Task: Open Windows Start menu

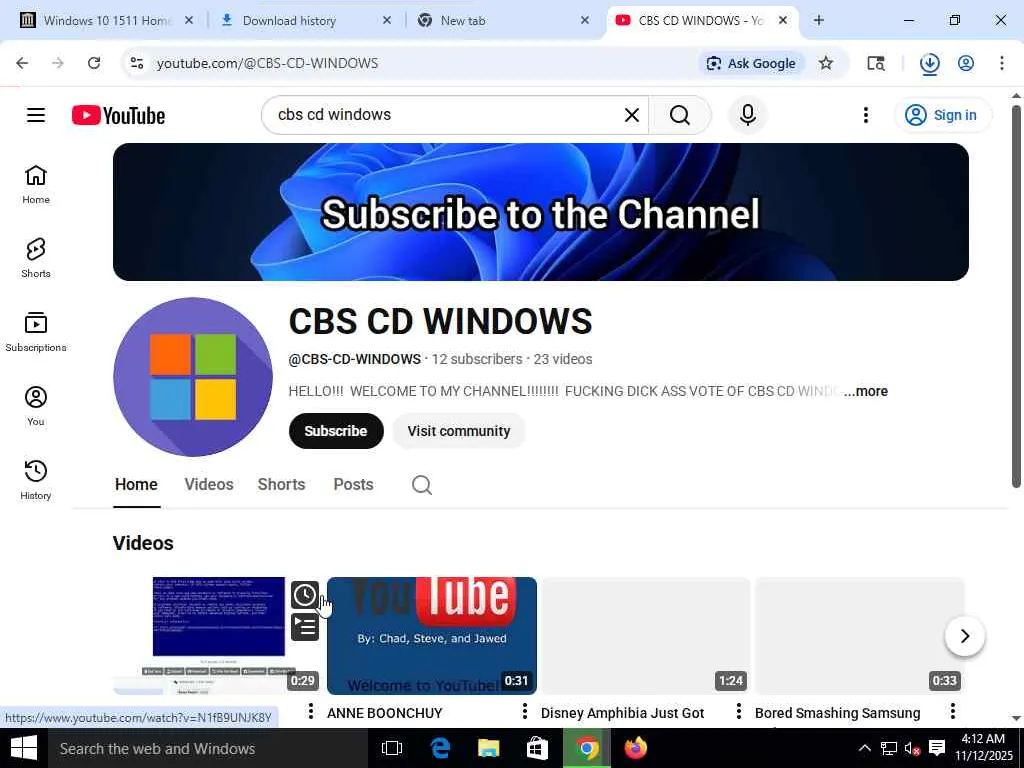Action: [24, 748]
